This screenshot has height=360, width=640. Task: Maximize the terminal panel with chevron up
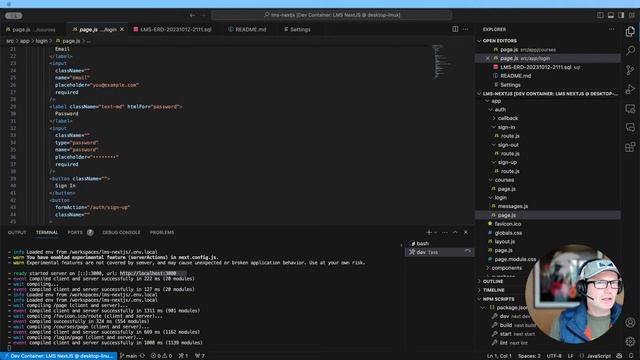456,232
